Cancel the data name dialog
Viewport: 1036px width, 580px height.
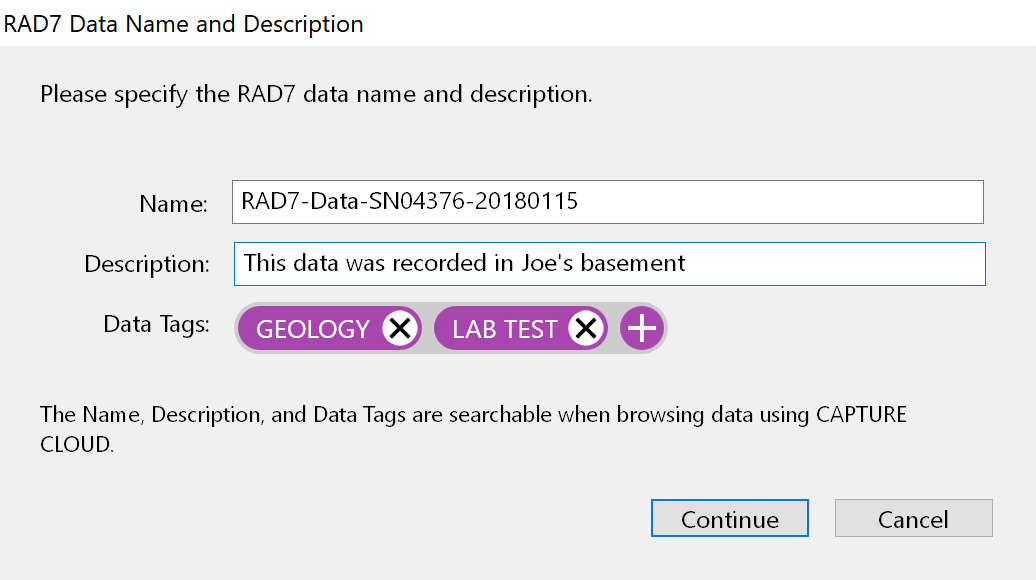913,519
